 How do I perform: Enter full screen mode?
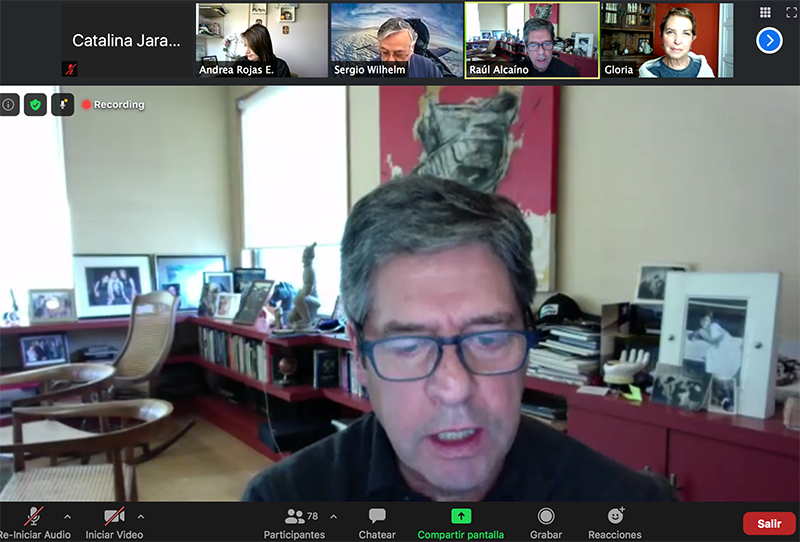[x=790, y=12]
